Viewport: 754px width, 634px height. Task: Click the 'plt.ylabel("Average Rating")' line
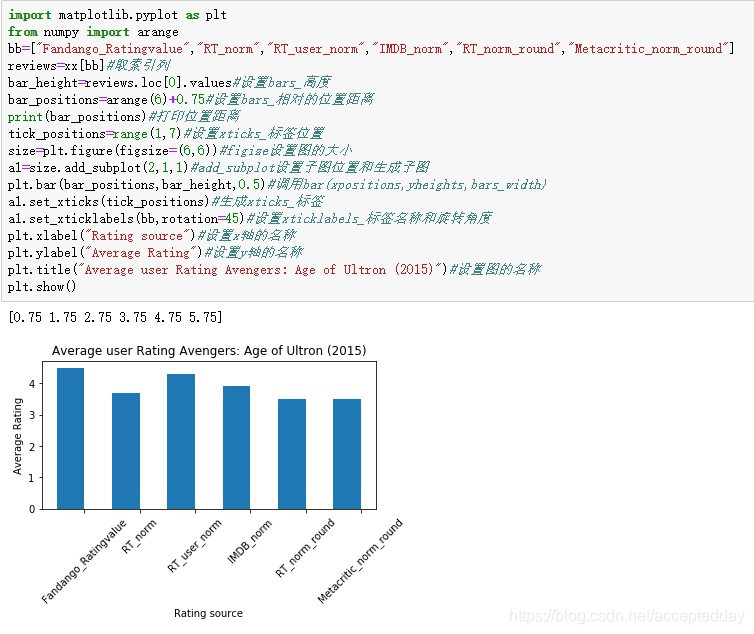coord(155,252)
